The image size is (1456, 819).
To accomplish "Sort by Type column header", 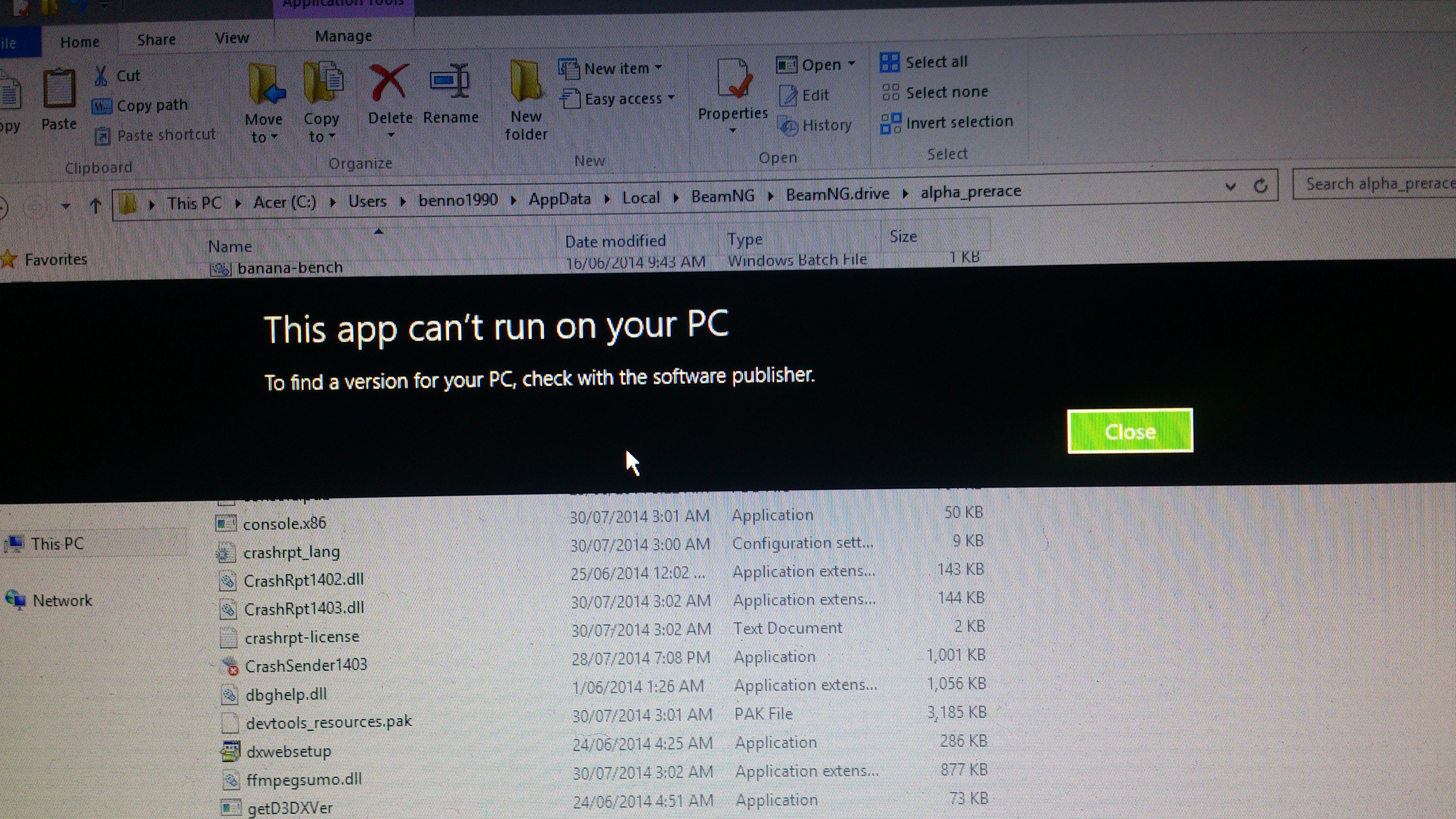I will coord(745,240).
